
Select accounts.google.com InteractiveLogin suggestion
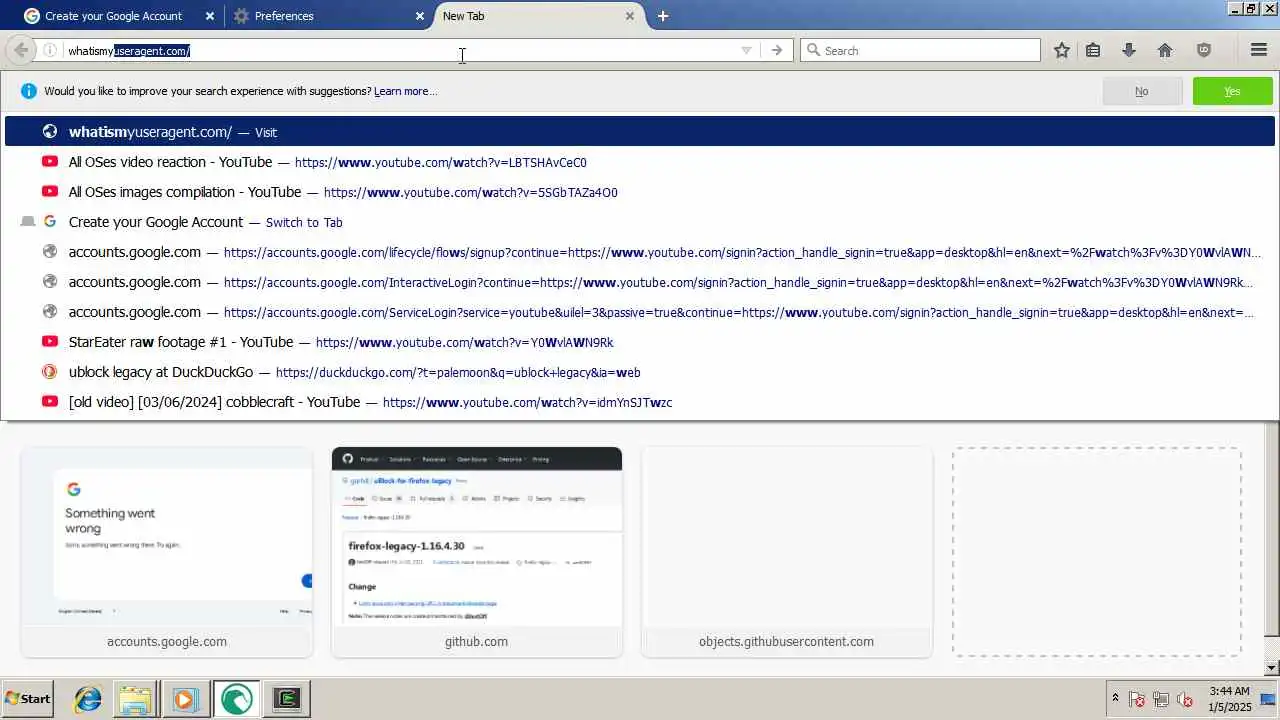point(640,282)
